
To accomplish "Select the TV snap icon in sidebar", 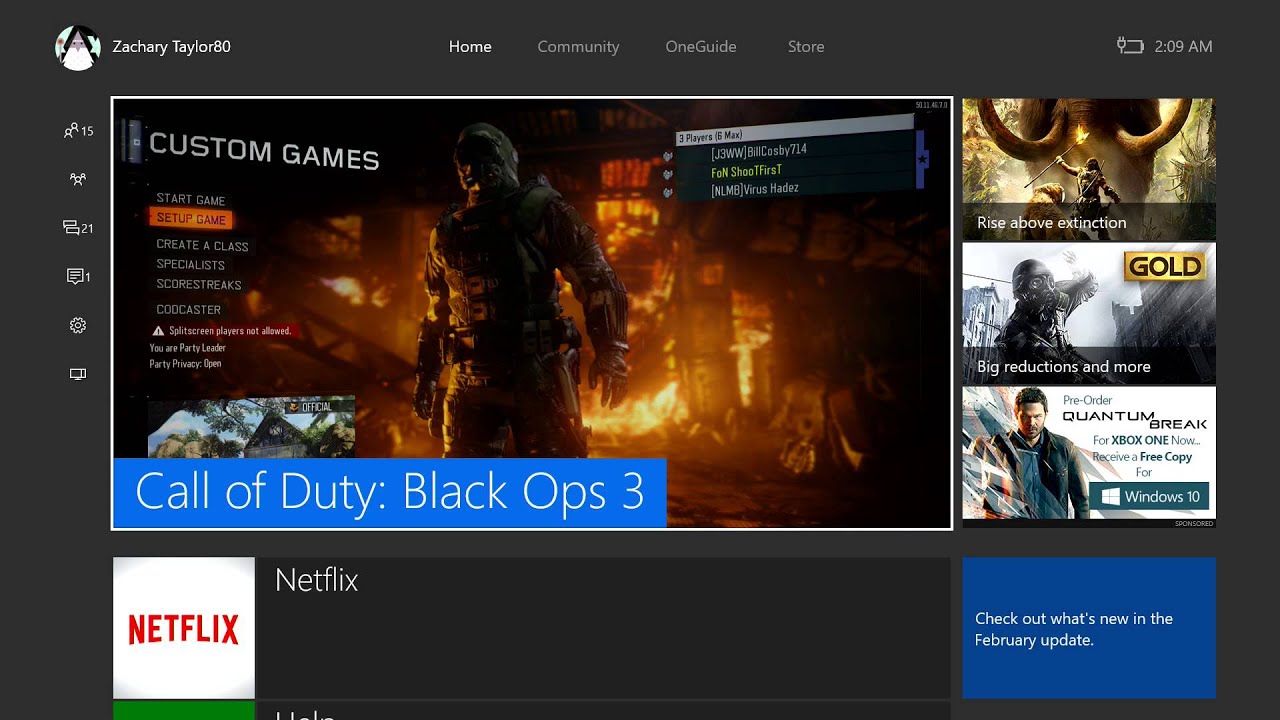I will click(78, 374).
